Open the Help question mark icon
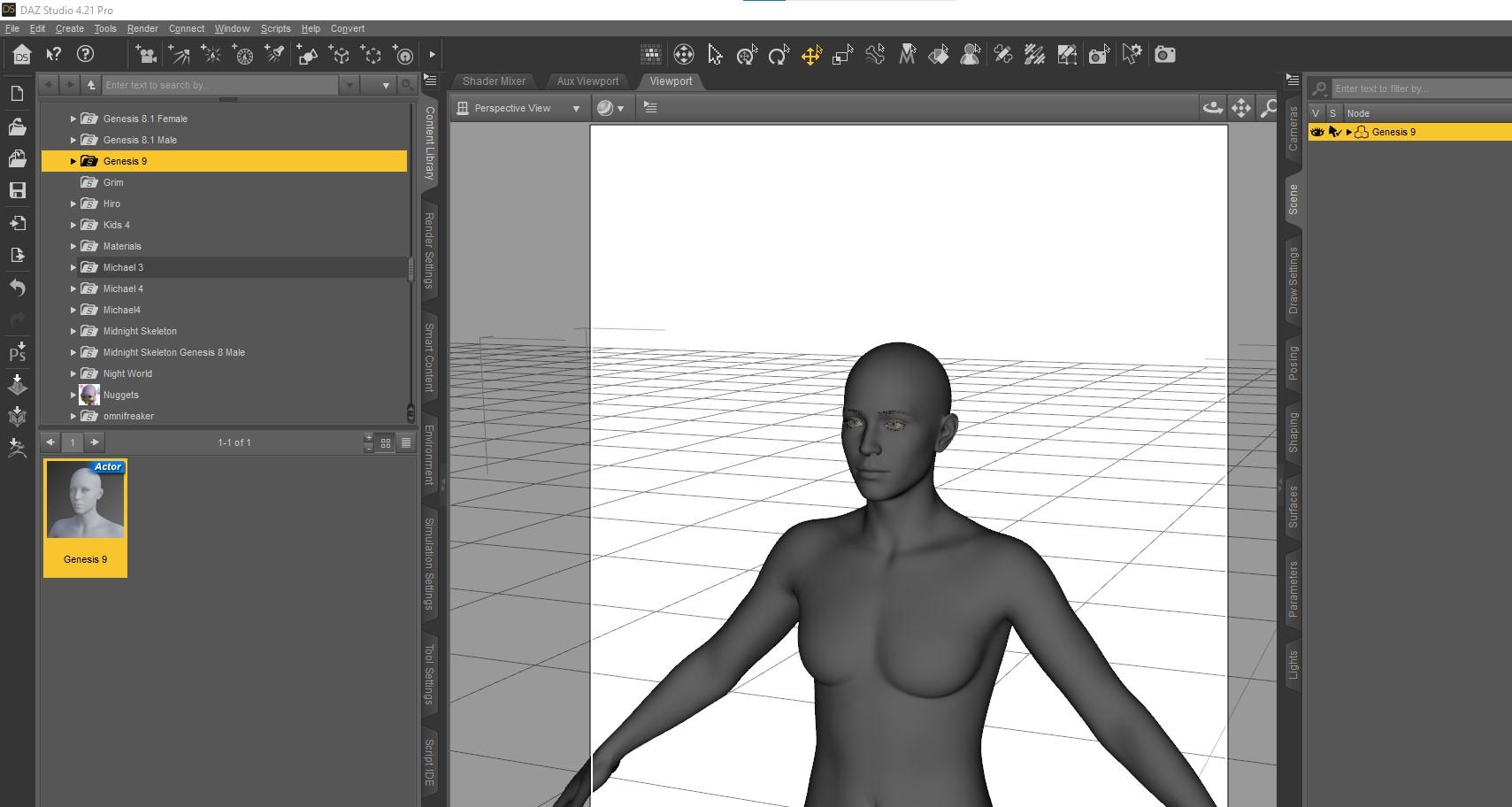This screenshot has width=1512, height=807. point(86,55)
